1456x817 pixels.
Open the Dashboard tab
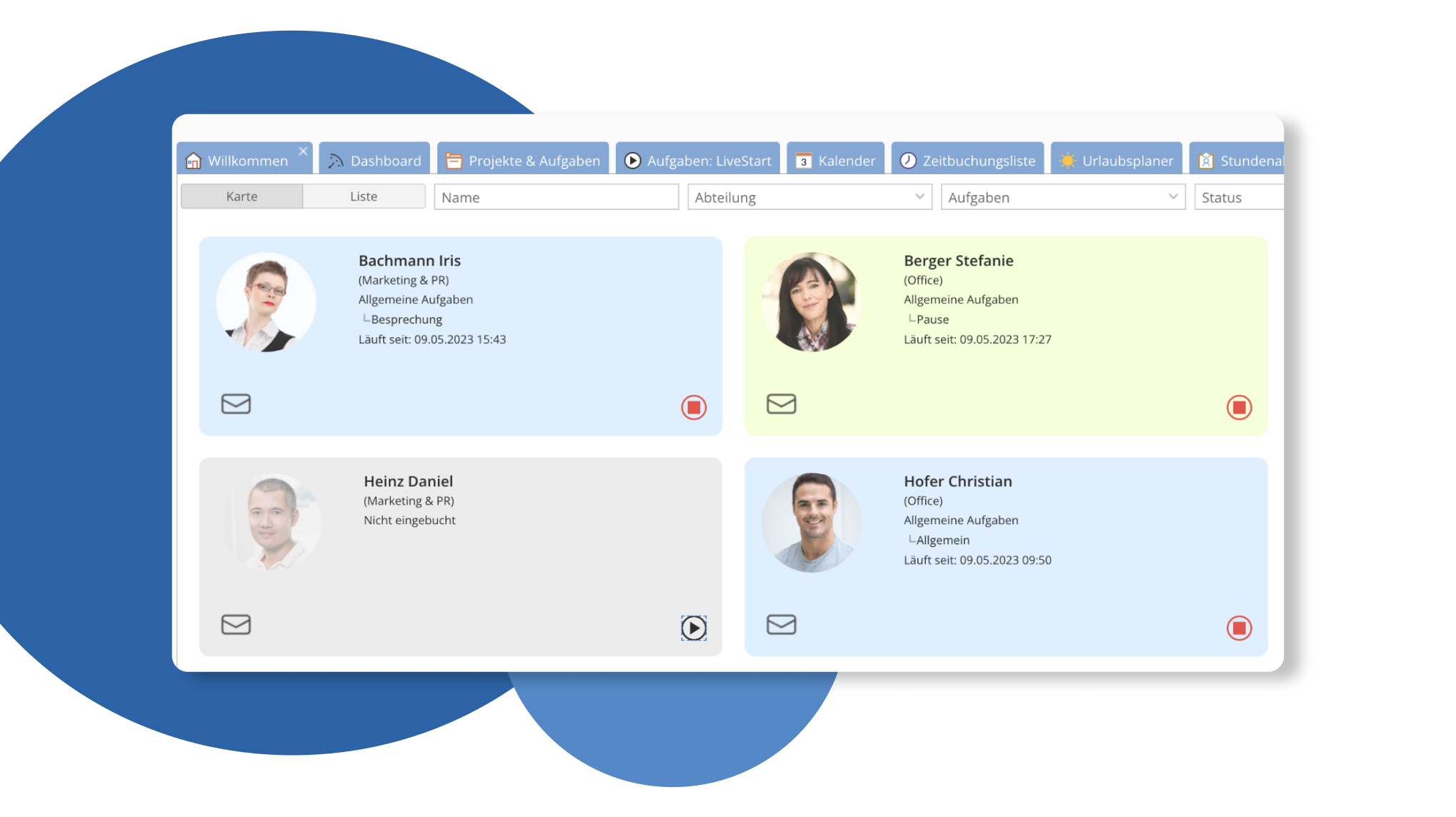click(374, 160)
